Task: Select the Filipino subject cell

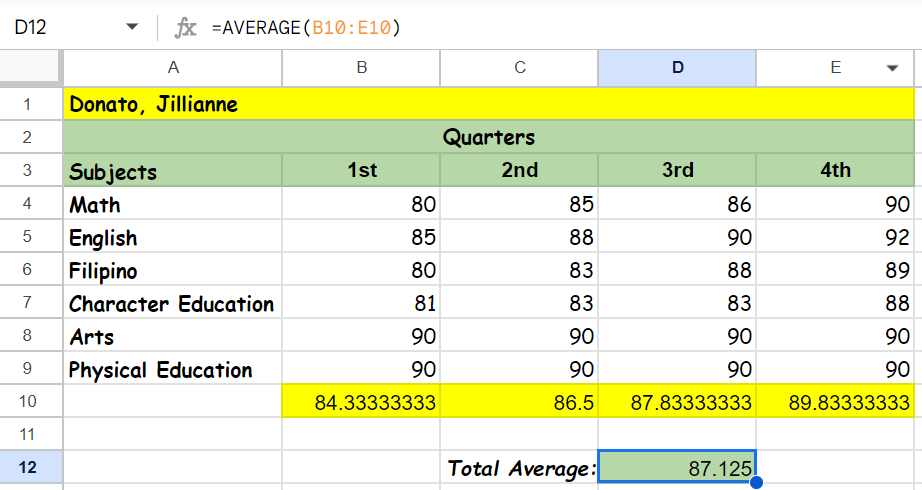Action: point(172,269)
